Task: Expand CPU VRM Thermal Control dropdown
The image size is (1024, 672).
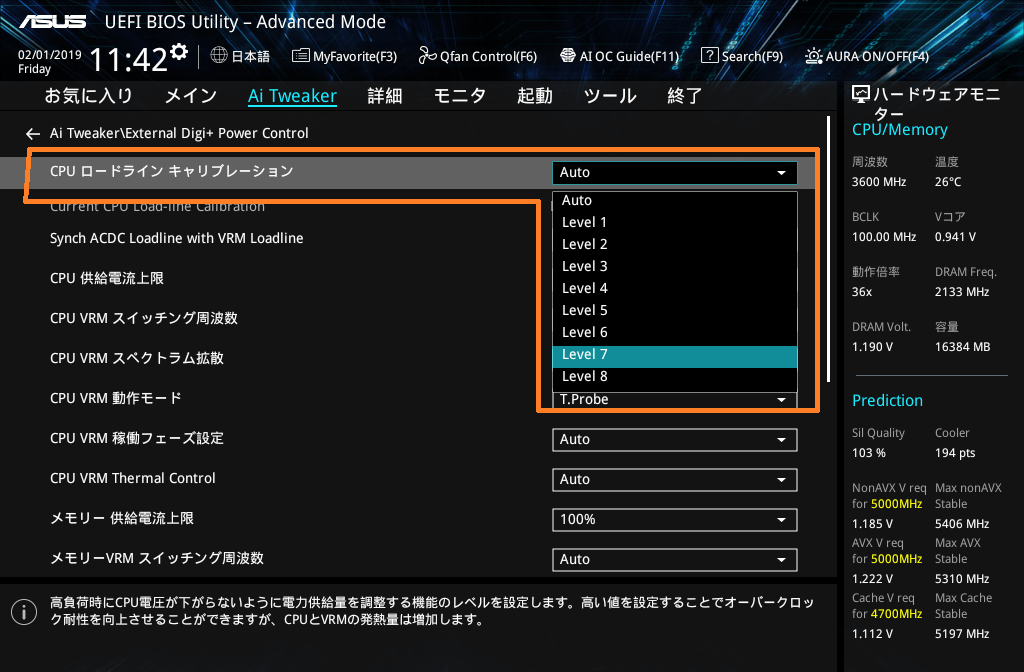Action: click(674, 480)
